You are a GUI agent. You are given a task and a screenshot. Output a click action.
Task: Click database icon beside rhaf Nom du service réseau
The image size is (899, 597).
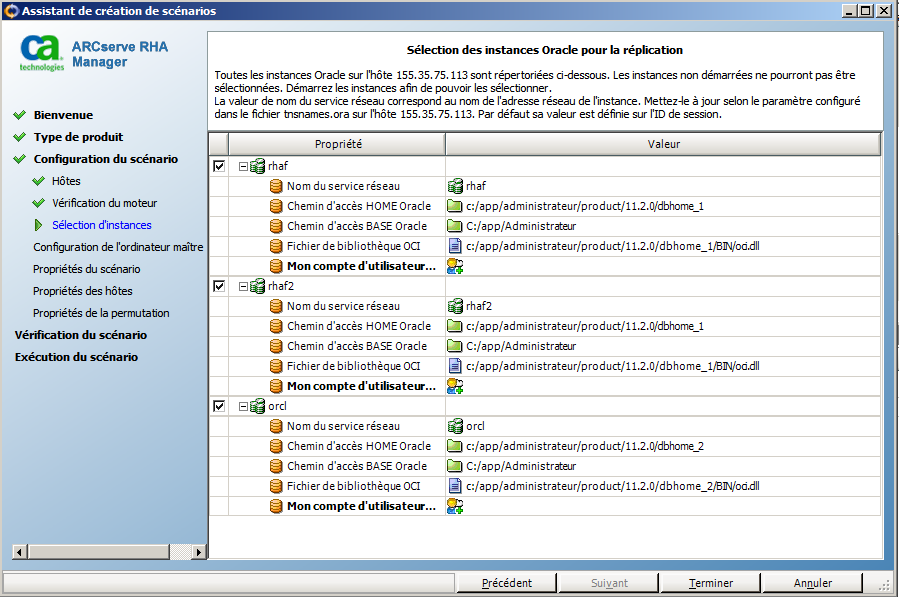pyautogui.click(x=276, y=186)
